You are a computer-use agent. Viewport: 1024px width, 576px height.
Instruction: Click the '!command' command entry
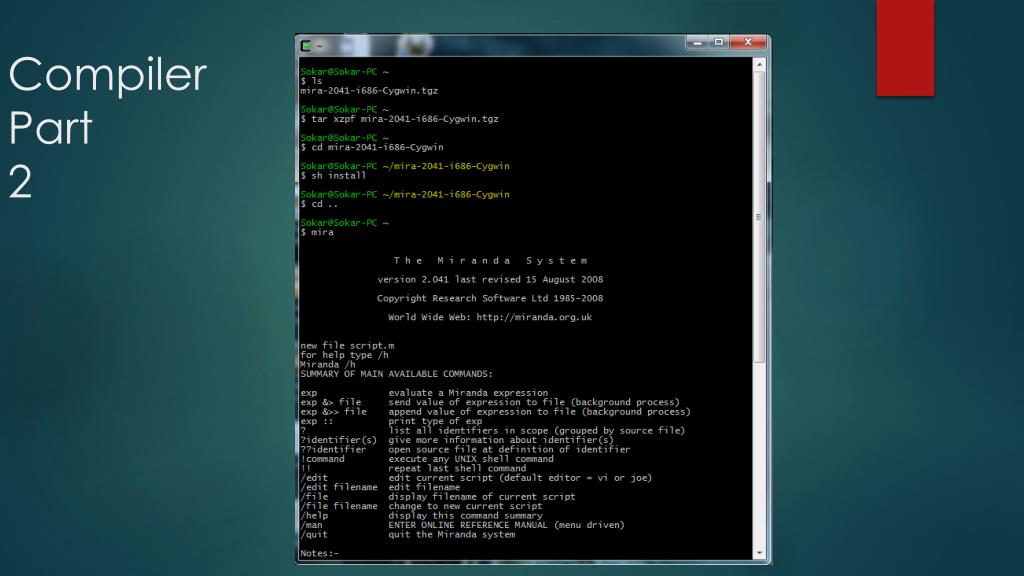(323, 458)
